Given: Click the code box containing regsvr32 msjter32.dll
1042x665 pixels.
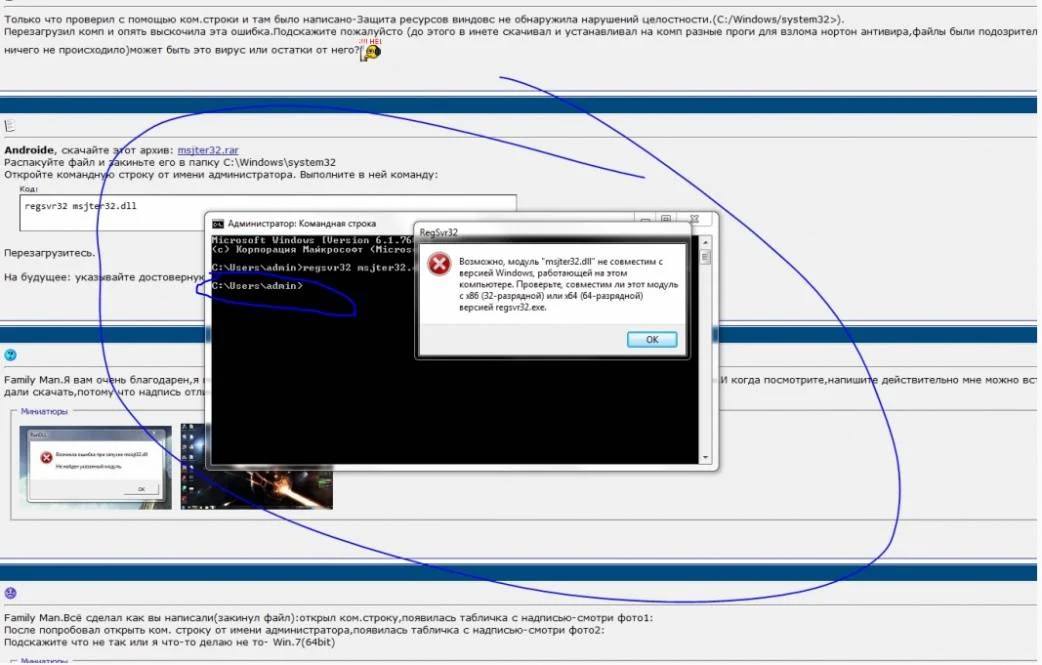Looking at the screenshot, I should click(268, 213).
